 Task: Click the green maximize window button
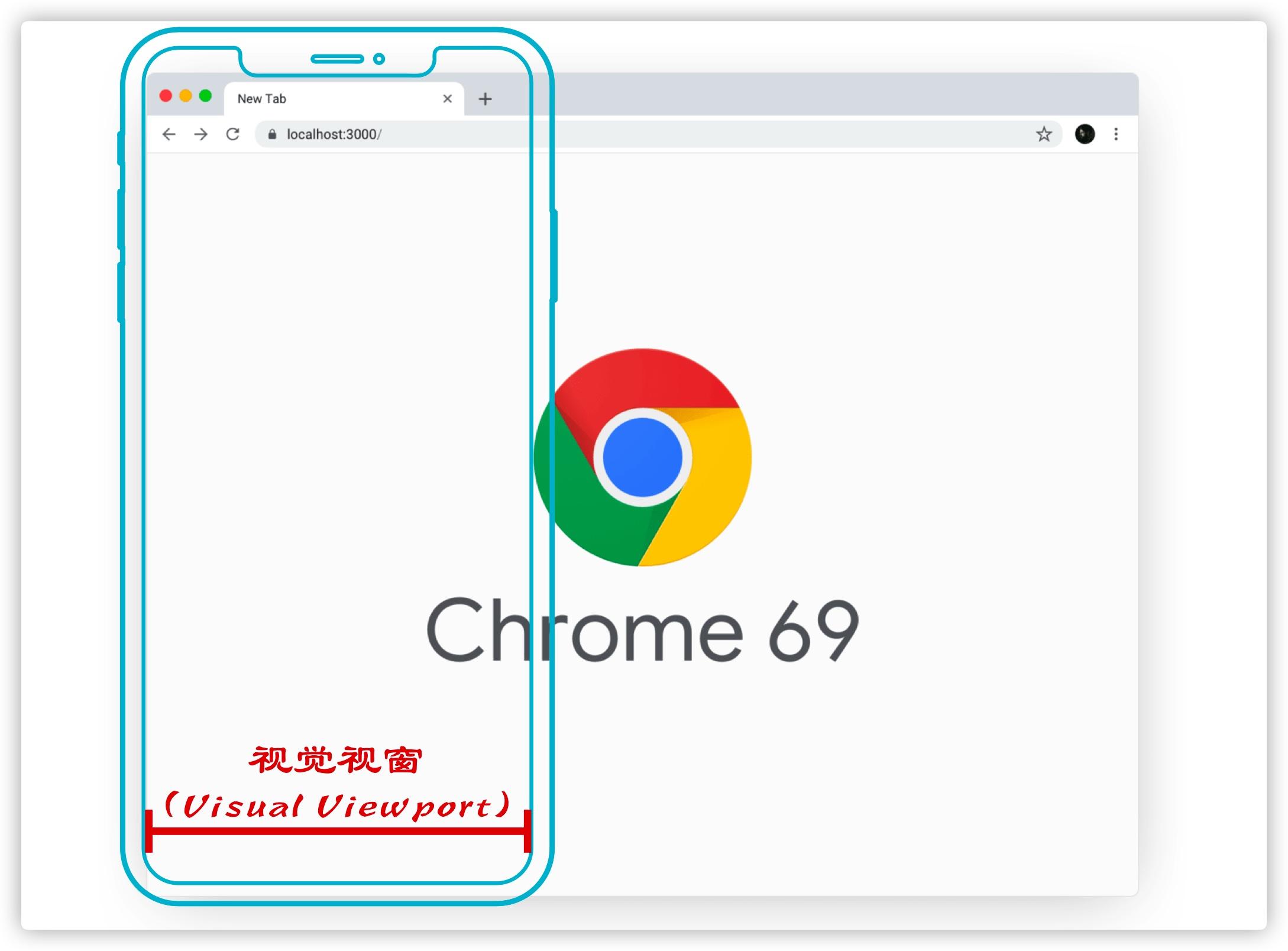click(x=205, y=96)
